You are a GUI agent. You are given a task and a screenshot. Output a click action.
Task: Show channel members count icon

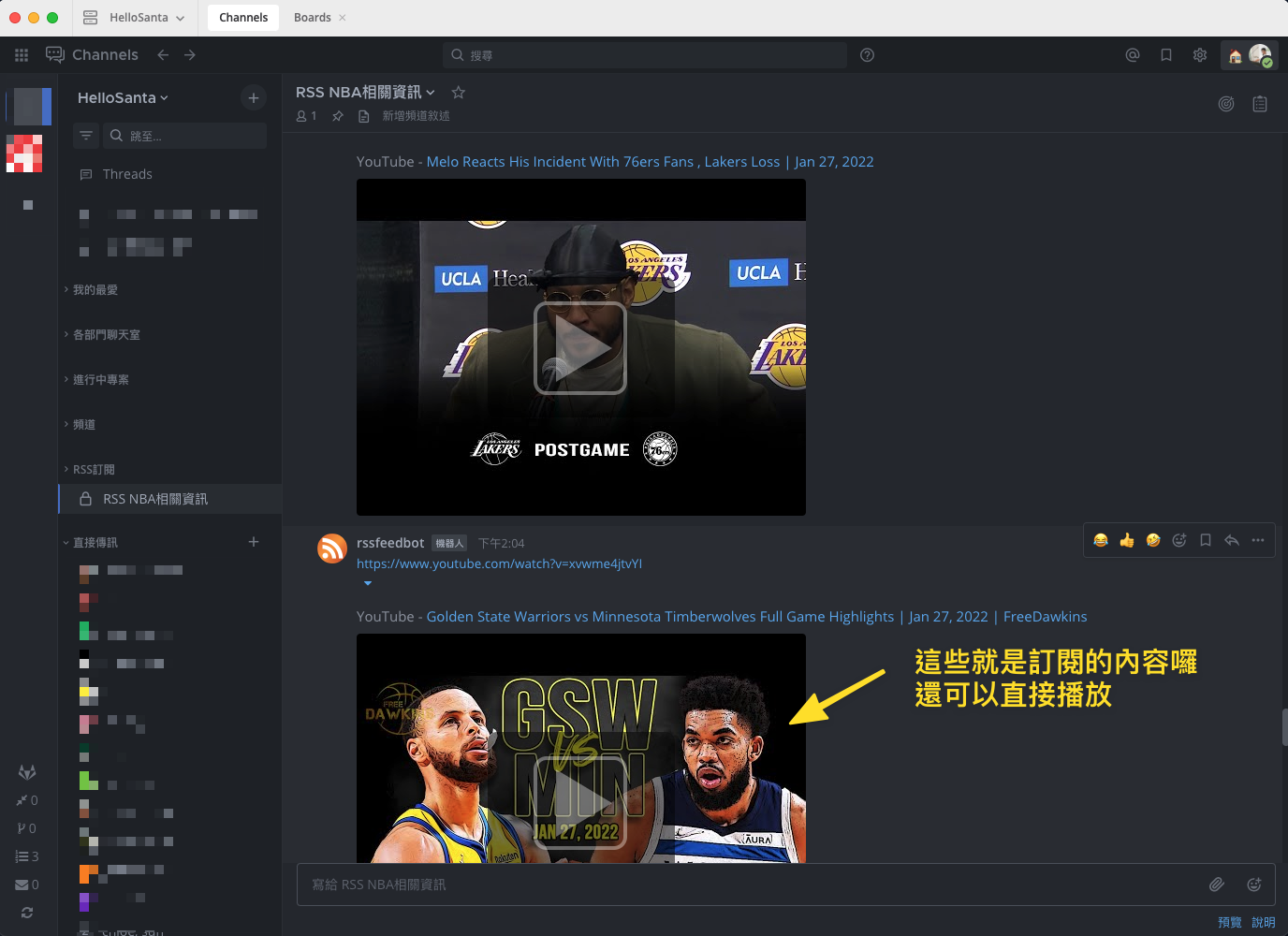pos(306,116)
